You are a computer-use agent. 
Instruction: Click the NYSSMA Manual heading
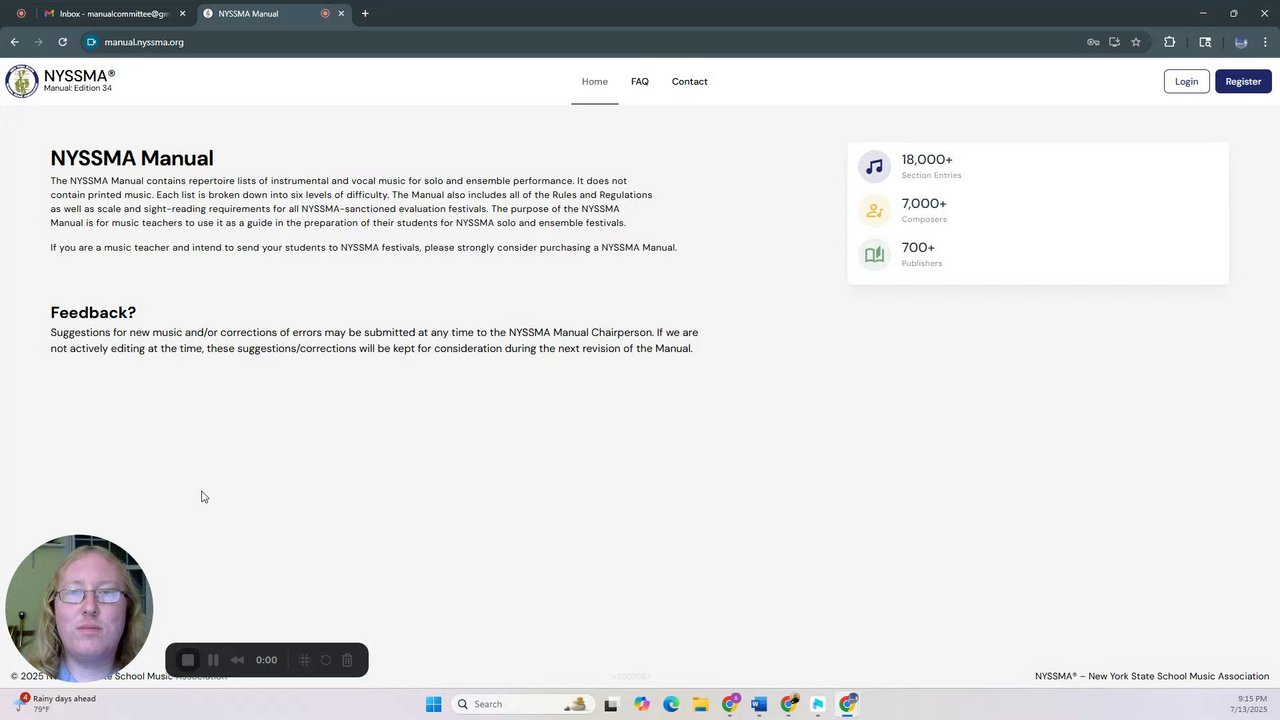click(132, 158)
